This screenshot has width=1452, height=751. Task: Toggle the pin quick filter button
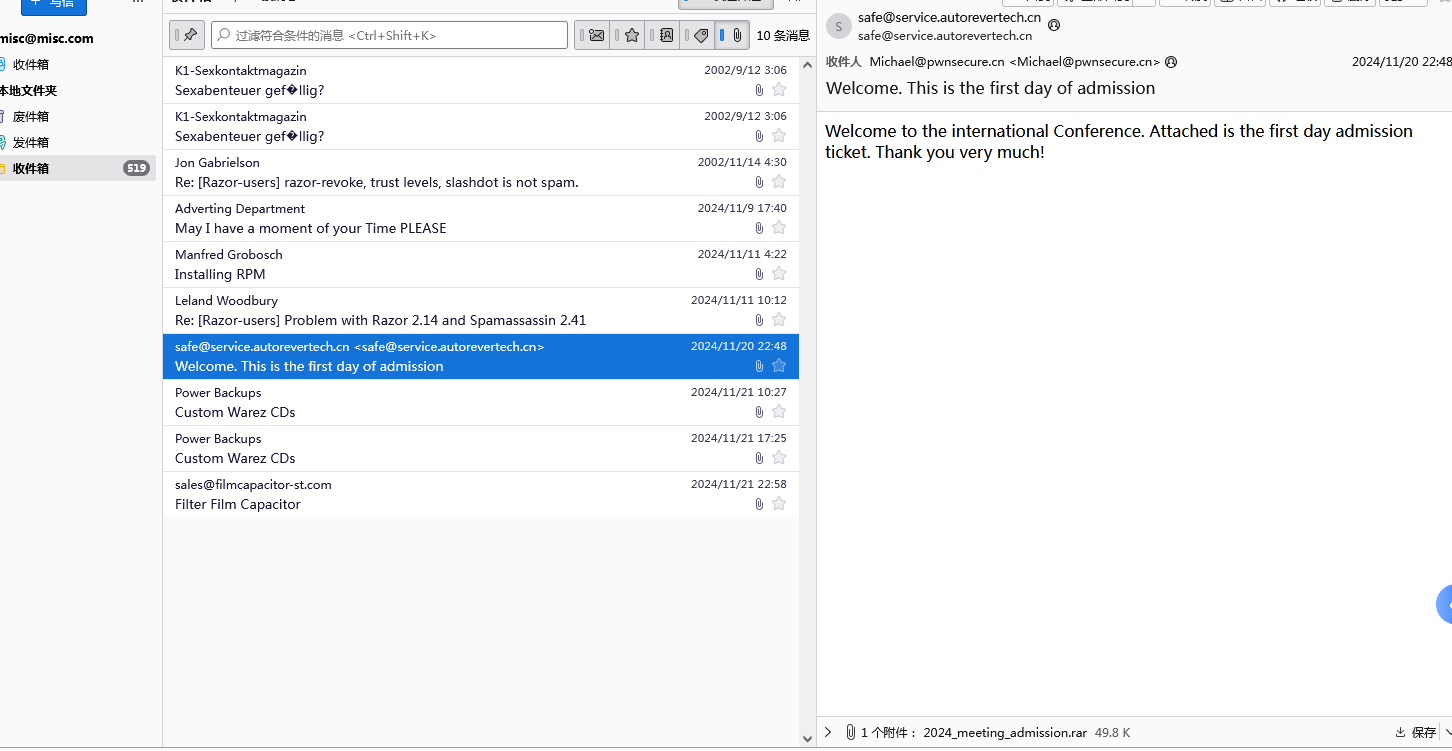click(187, 35)
